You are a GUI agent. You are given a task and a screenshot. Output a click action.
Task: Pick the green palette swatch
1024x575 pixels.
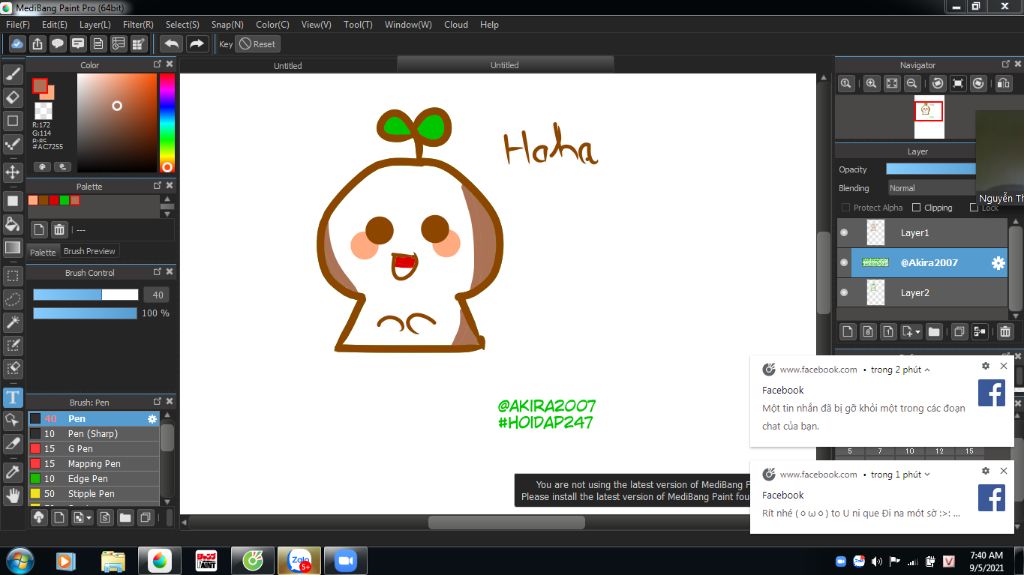[x=65, y=201]
